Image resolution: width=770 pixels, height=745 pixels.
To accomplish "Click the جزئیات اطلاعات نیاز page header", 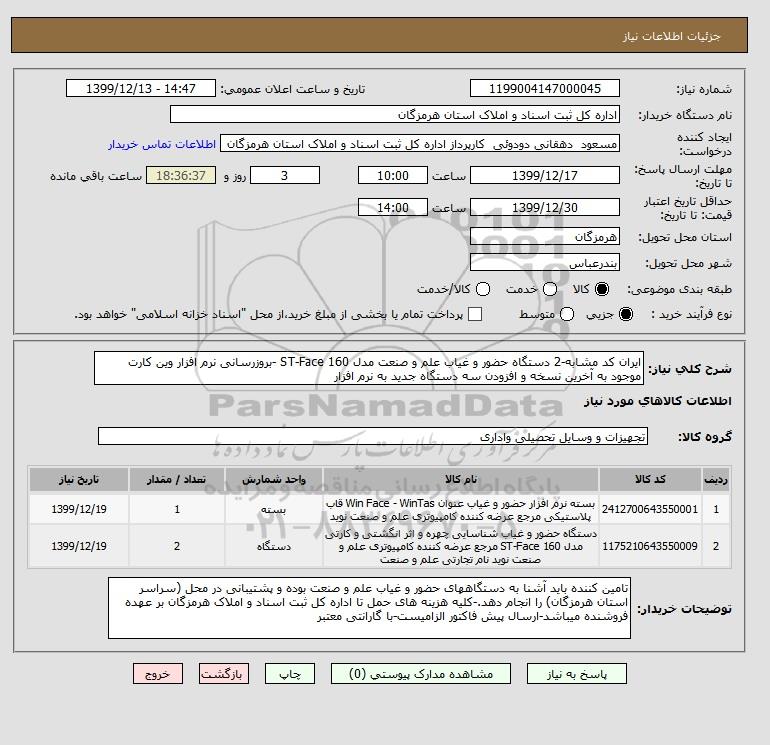I will pos(671,36).
